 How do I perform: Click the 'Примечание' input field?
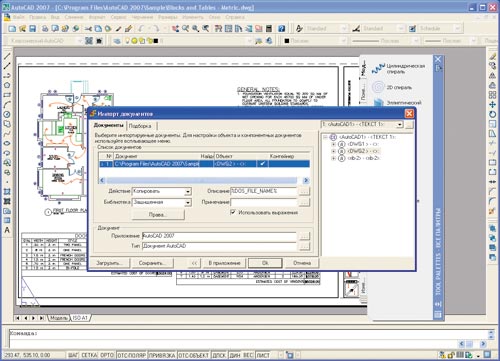[x=263, y=202]
